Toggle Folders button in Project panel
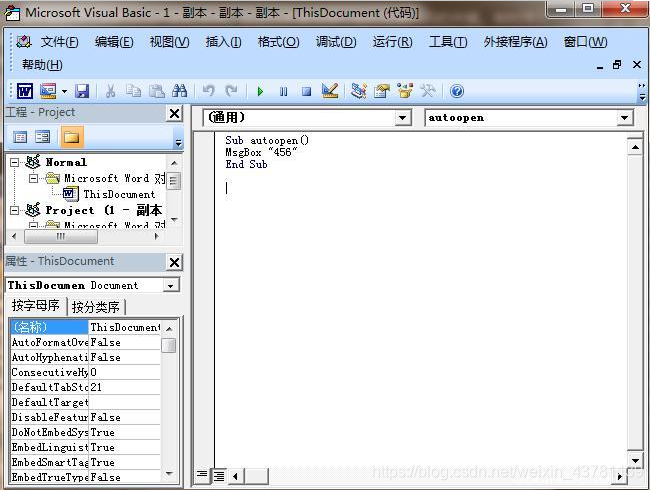The width and height of the screenshot is (653, 490). [72, 137]
